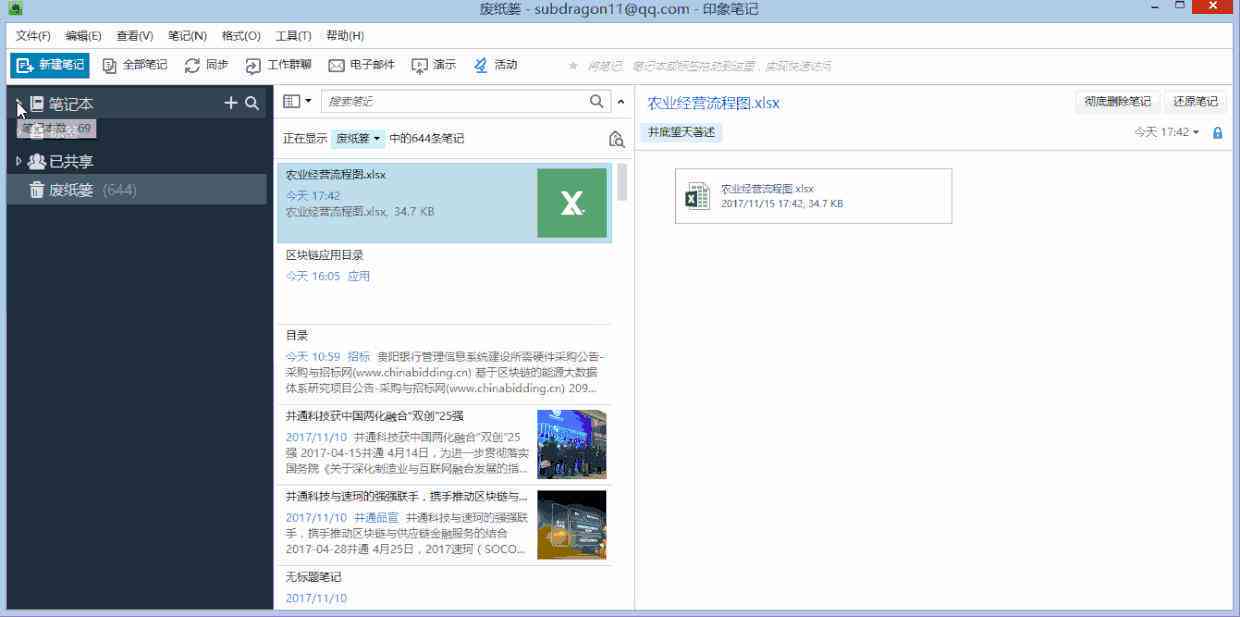Open the 格式(O) menu
1240x617 pixels.
point(241,36)
